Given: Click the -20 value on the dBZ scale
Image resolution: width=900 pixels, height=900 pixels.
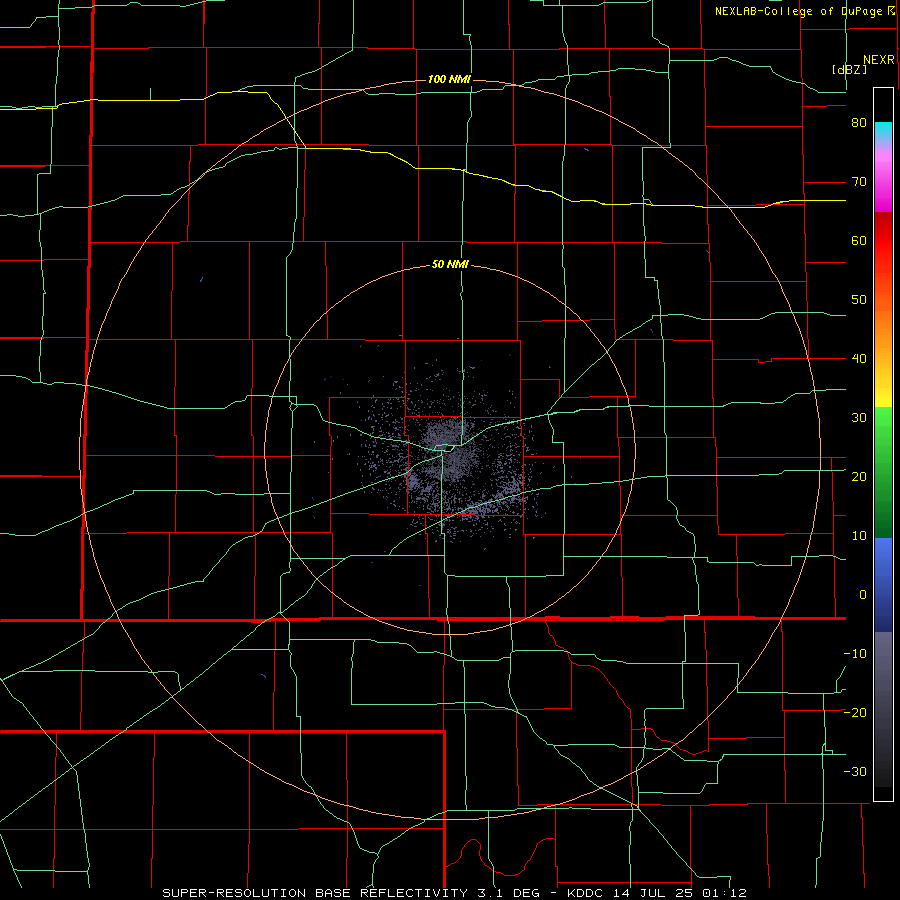Looking at the screenshot, I should 855,712.
